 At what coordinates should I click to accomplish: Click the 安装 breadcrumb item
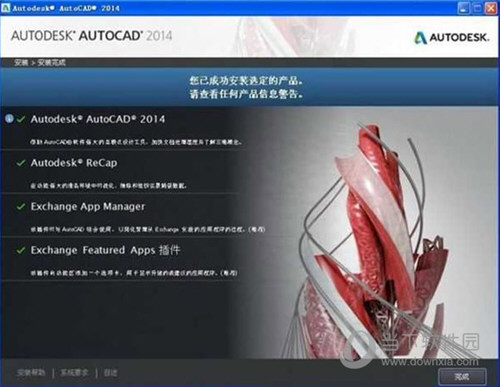[x=21, y=63]
